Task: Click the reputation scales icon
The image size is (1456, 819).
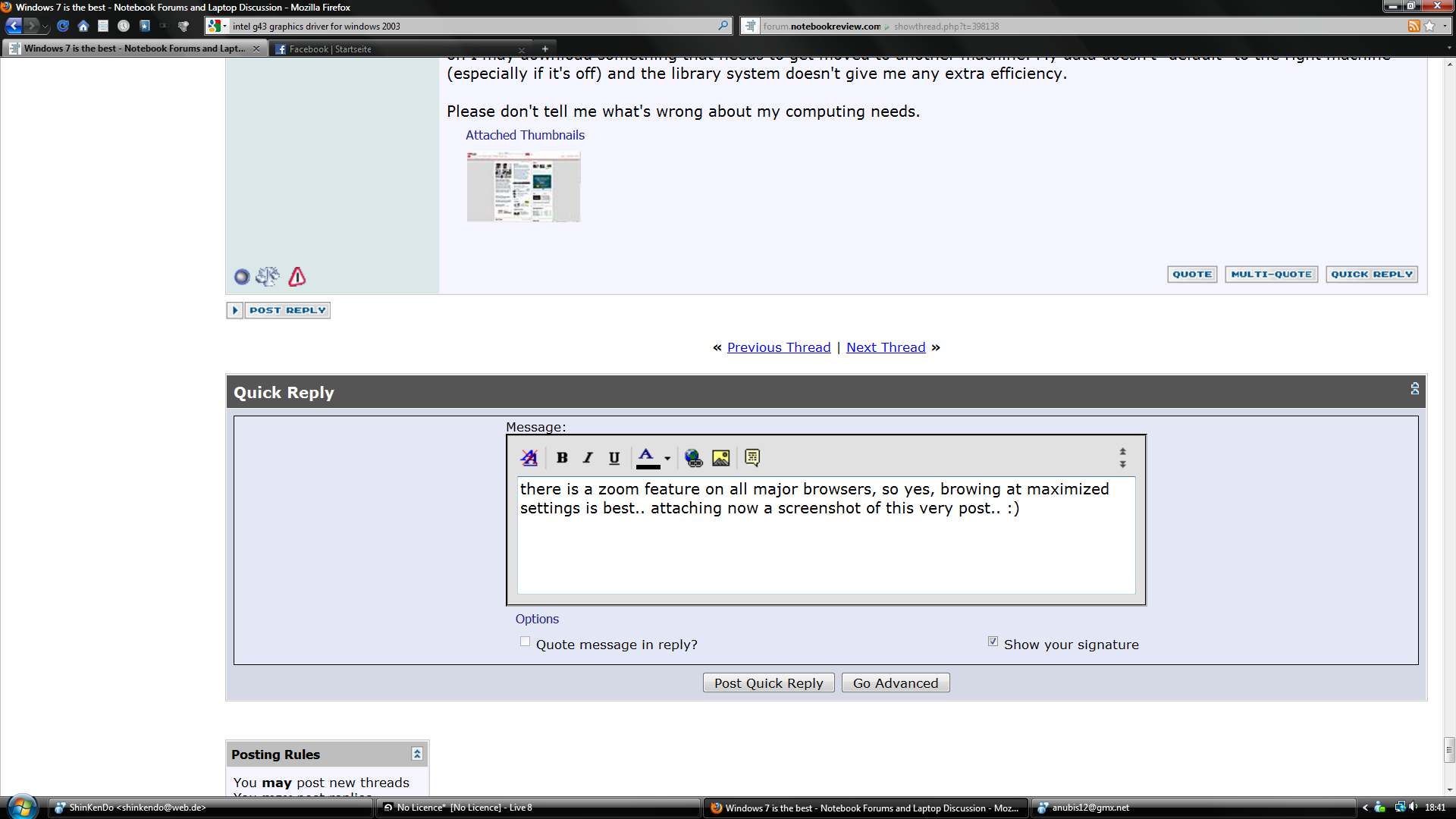Action: pyautogui.click(x=268, y=276)
